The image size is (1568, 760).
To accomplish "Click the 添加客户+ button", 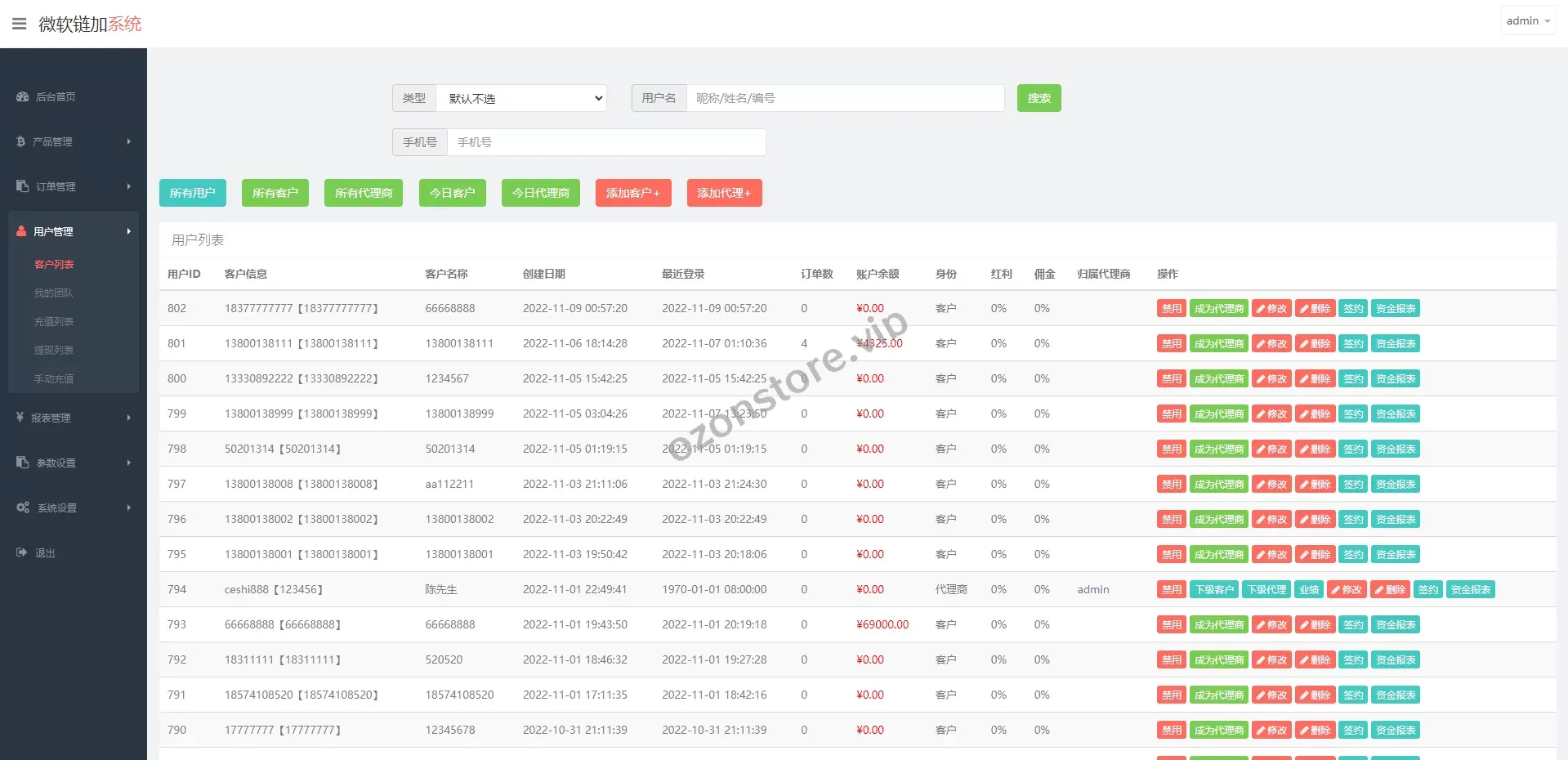I will (x=632, y=193).
